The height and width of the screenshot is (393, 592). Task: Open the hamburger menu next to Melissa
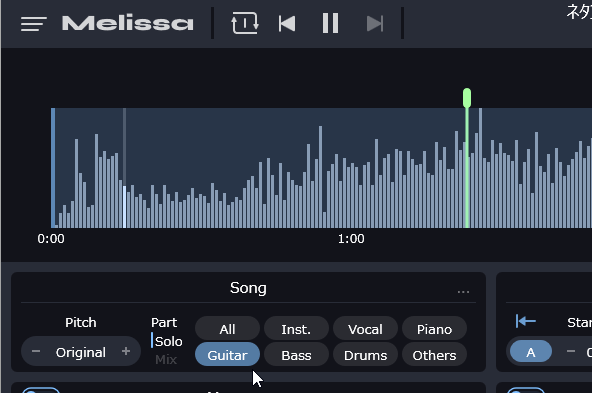point(34,24)
